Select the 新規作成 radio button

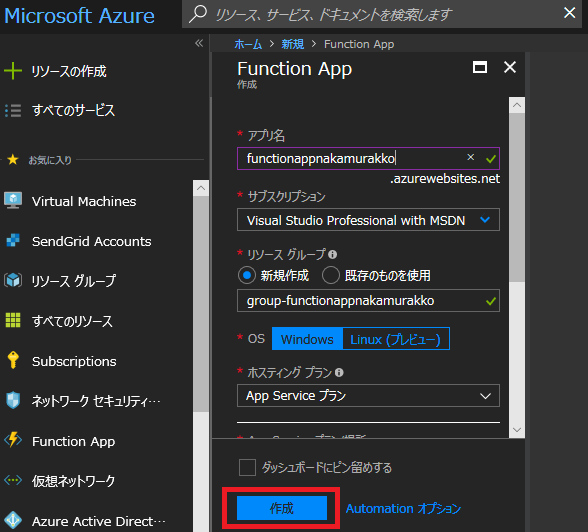(x=247, y=276)
